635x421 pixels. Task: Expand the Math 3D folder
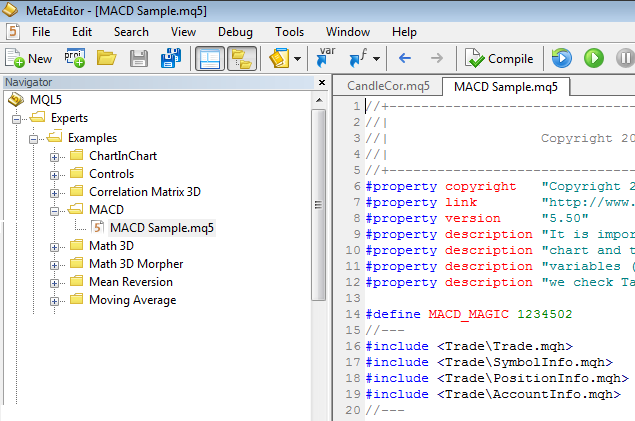54,247
